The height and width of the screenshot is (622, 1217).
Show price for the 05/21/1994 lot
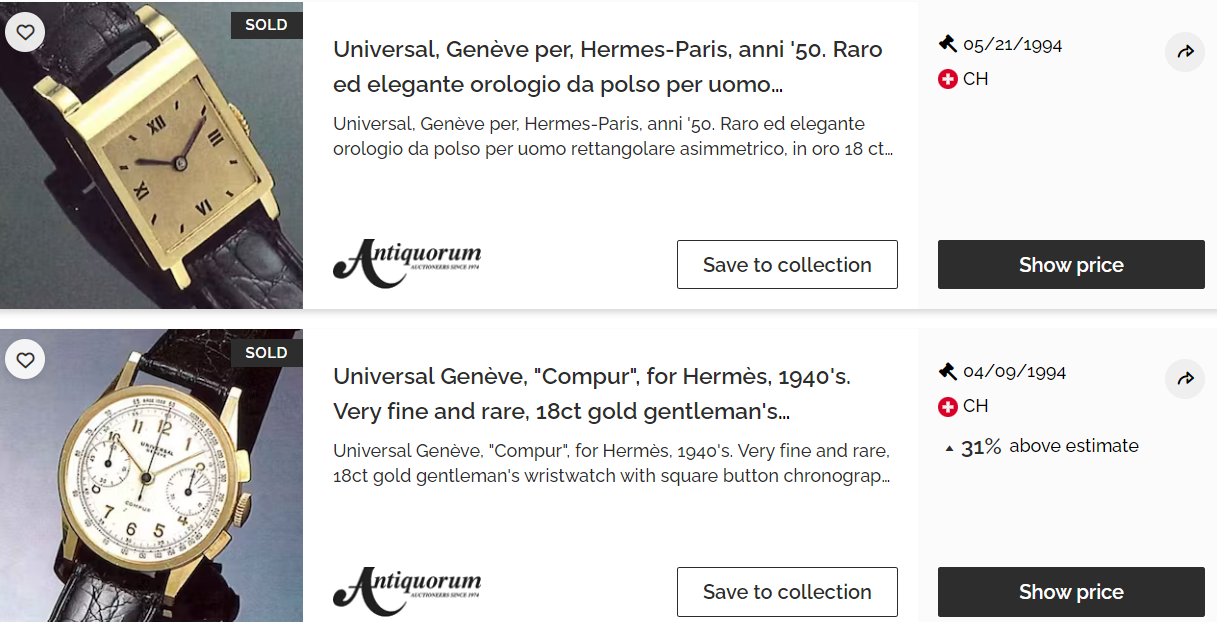pyautogui.click(x=1071, y=265)
